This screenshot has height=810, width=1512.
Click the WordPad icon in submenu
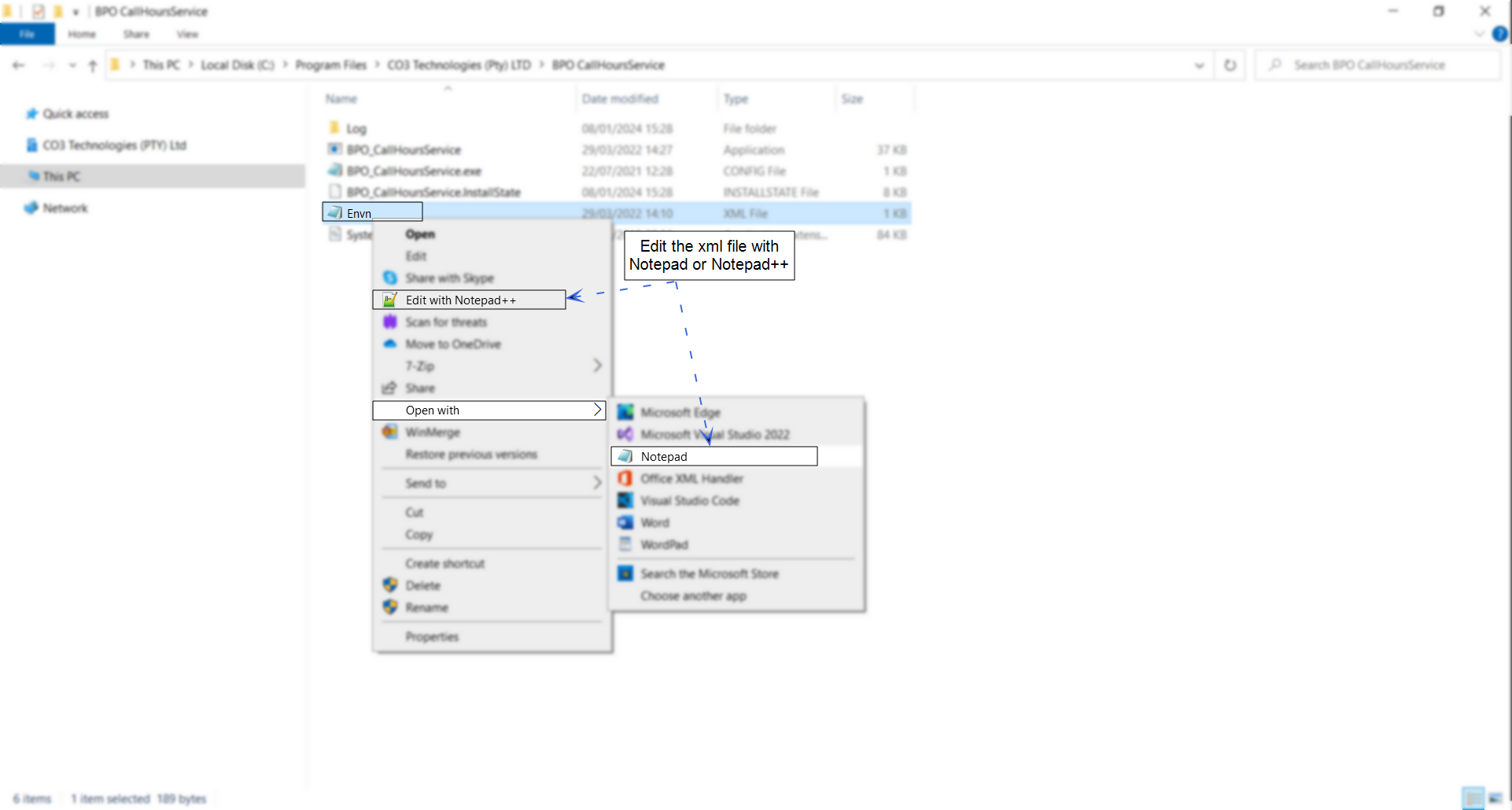coord(625,544)
